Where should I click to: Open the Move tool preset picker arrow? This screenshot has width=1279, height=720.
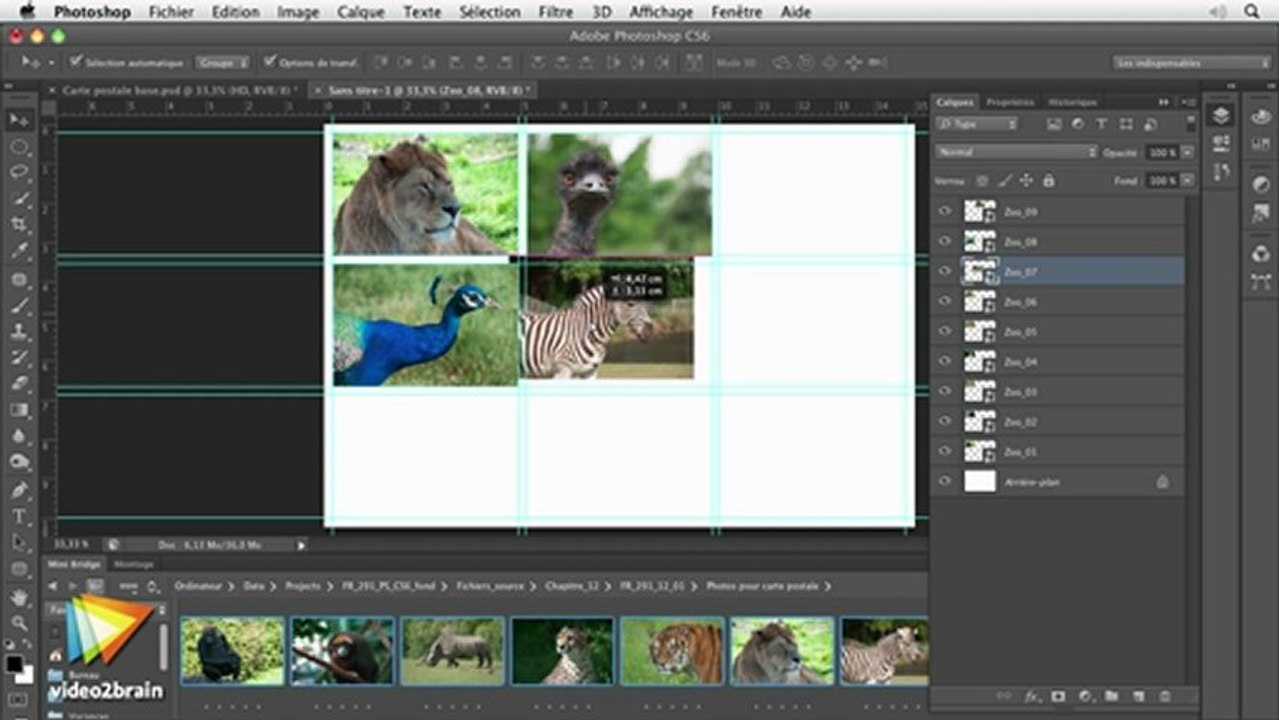click(51, 62)
